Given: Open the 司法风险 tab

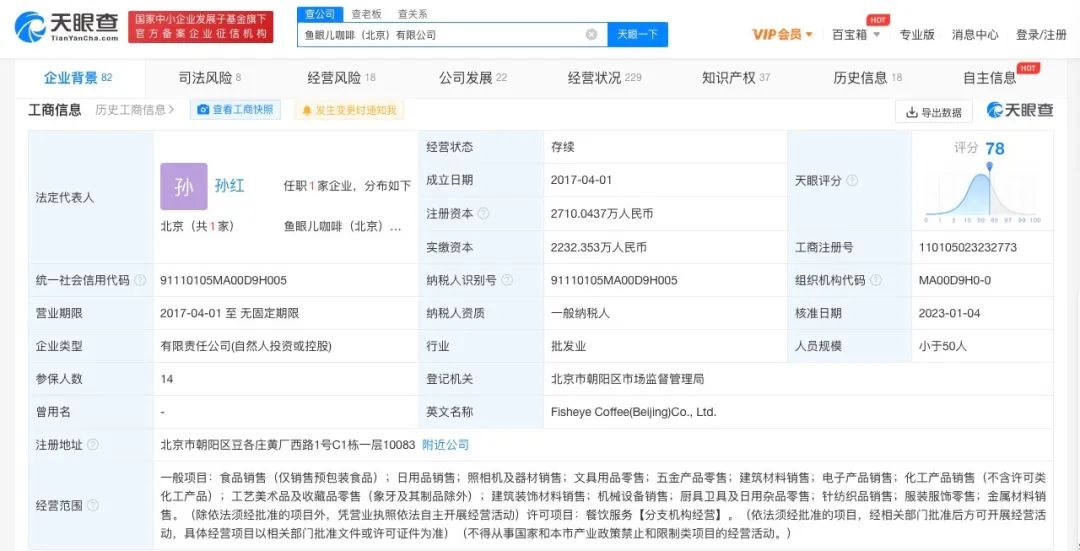Looking at the screenshot, I should [209, 78].
